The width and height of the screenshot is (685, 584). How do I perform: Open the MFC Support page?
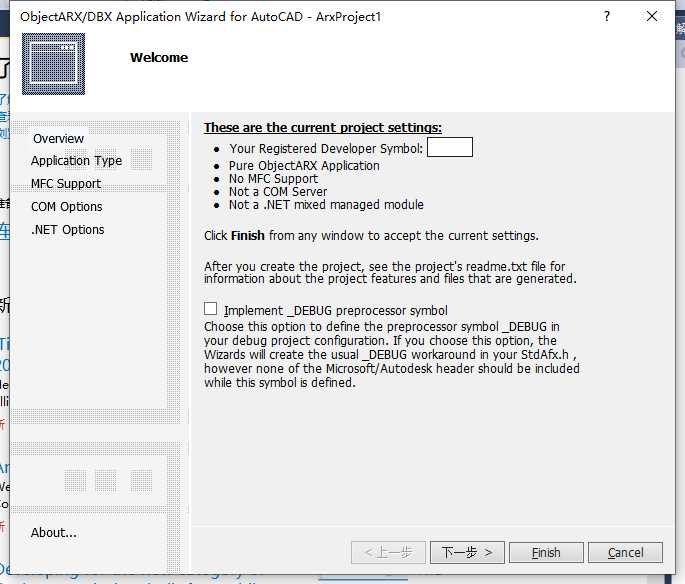[66, 184]
